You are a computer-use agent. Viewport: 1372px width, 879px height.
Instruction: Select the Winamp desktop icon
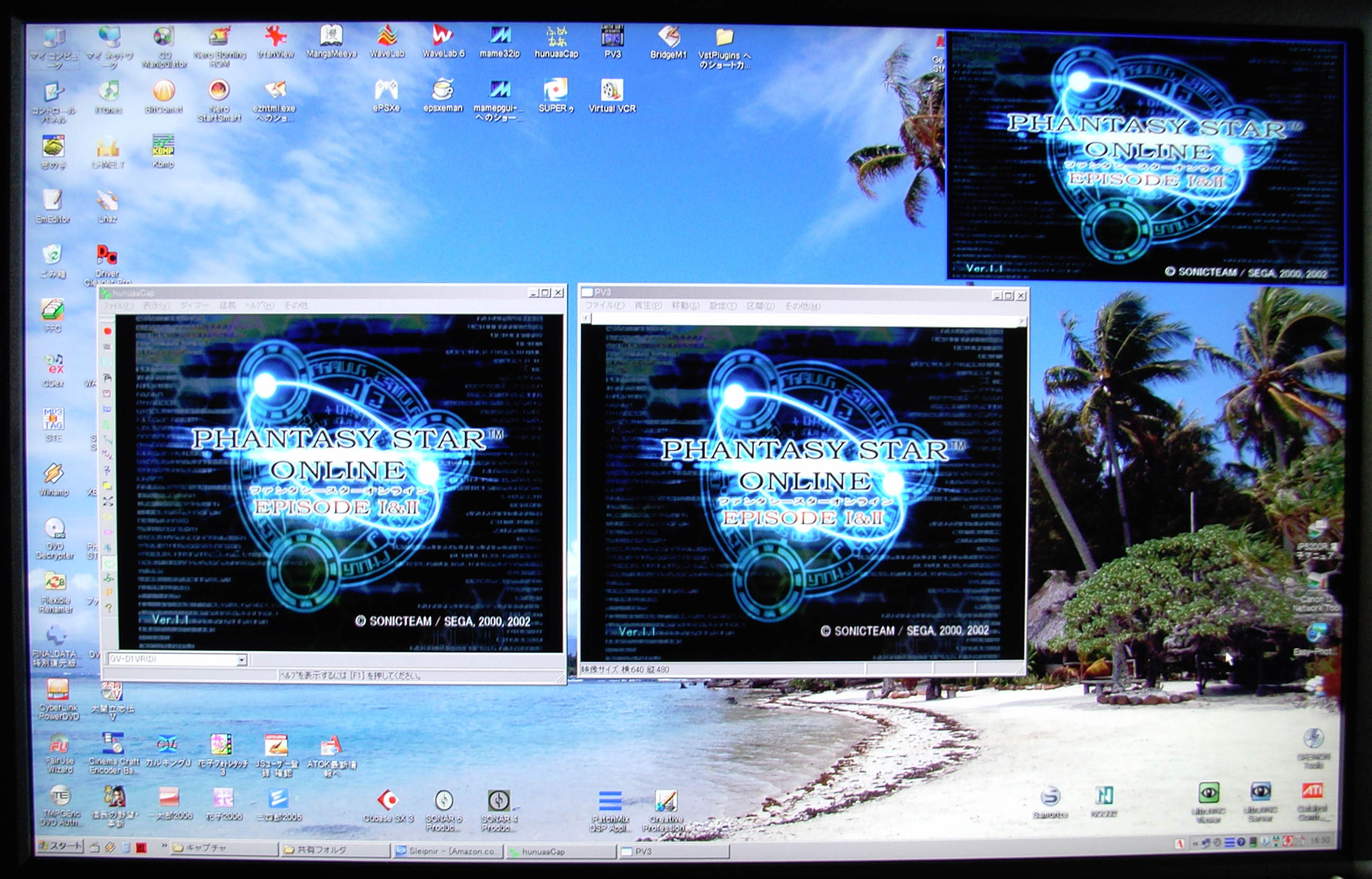pos(54,479)
